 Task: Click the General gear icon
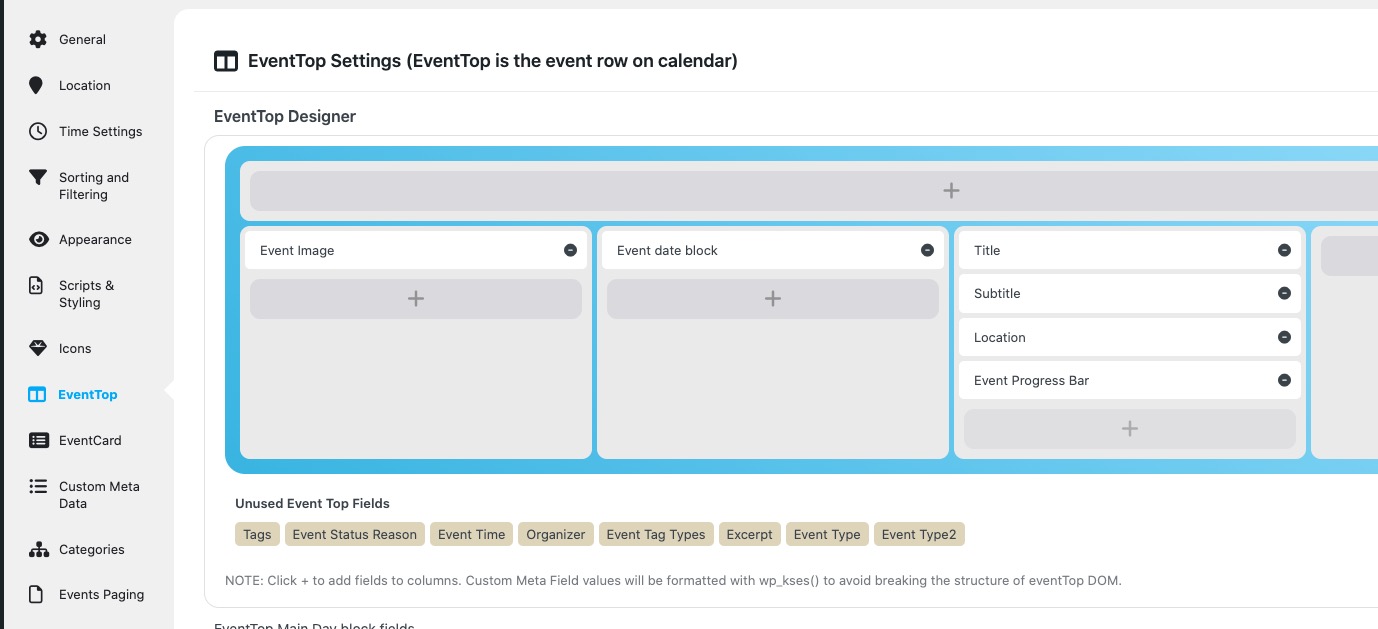(x=38, y=39)
